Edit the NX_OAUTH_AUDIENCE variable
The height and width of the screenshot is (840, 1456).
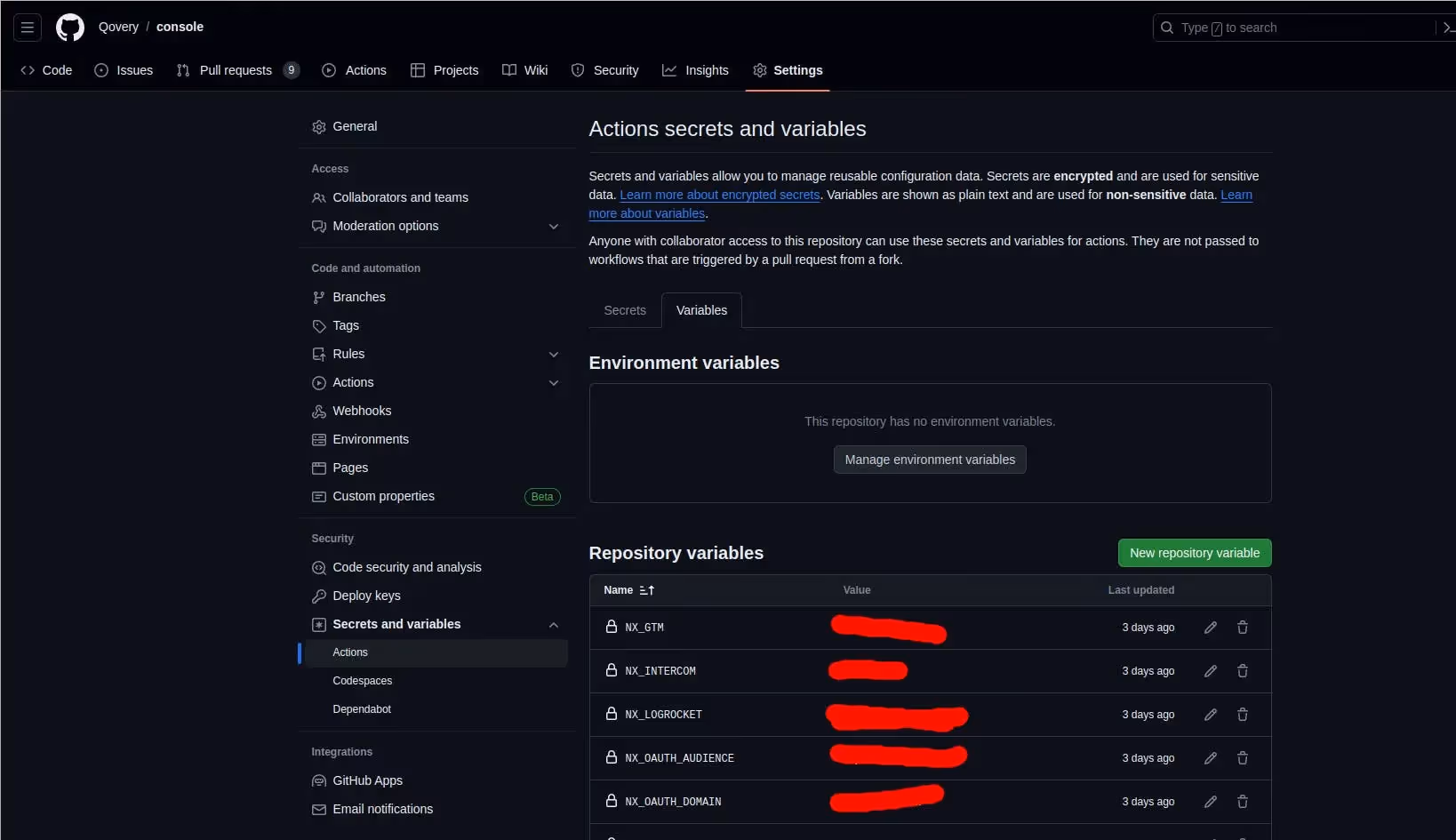(1210, 758)
